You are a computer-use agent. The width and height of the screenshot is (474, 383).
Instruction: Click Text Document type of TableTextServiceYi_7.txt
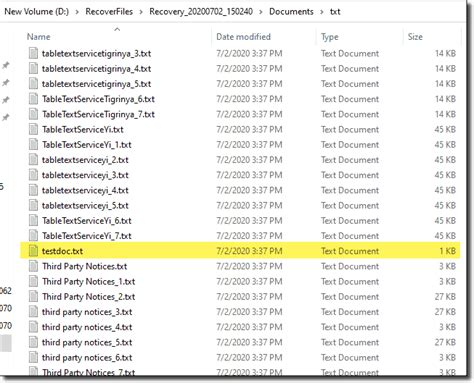coord(350,236)
